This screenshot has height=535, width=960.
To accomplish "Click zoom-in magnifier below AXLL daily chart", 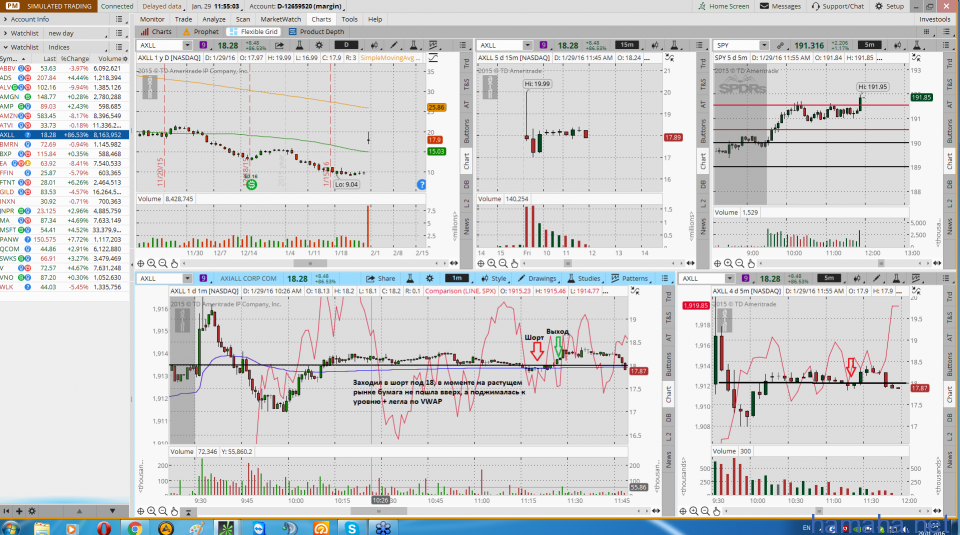I will click(151, 263).
